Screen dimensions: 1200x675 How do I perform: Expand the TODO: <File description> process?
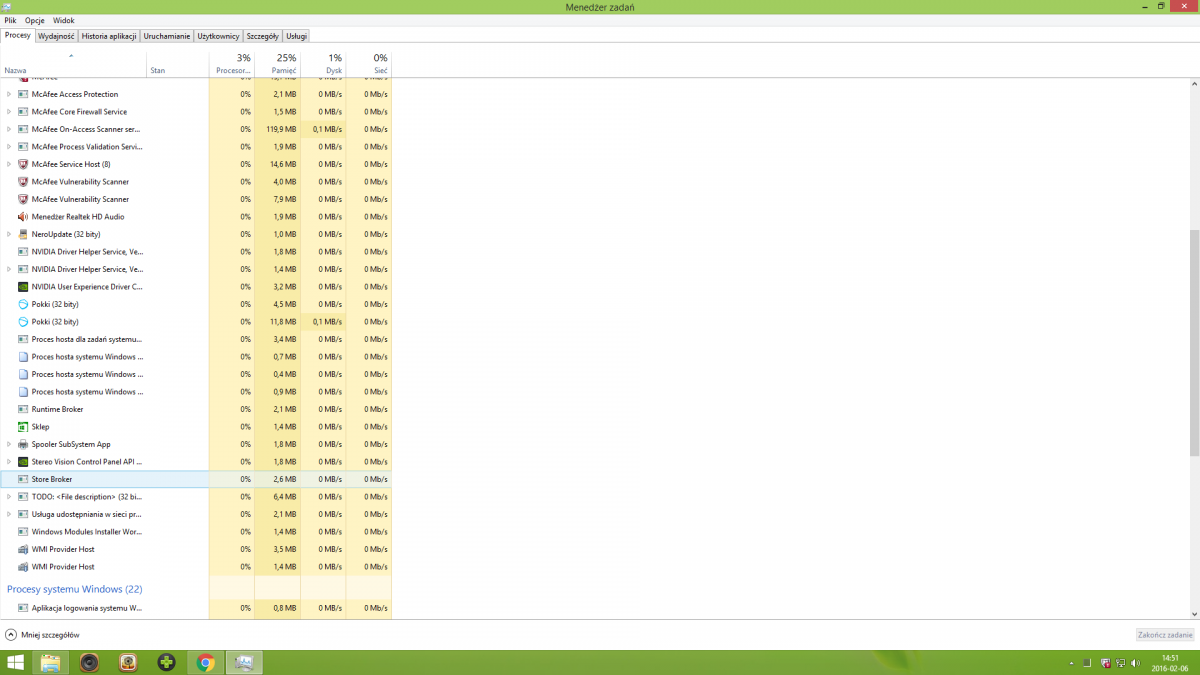click(x=9, y=497)
